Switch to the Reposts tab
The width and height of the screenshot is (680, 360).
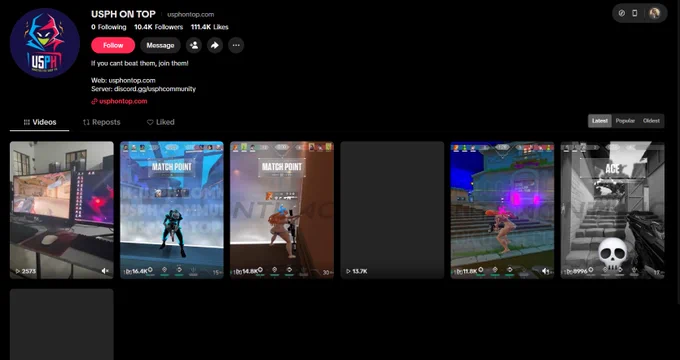(x=101, y=122)
